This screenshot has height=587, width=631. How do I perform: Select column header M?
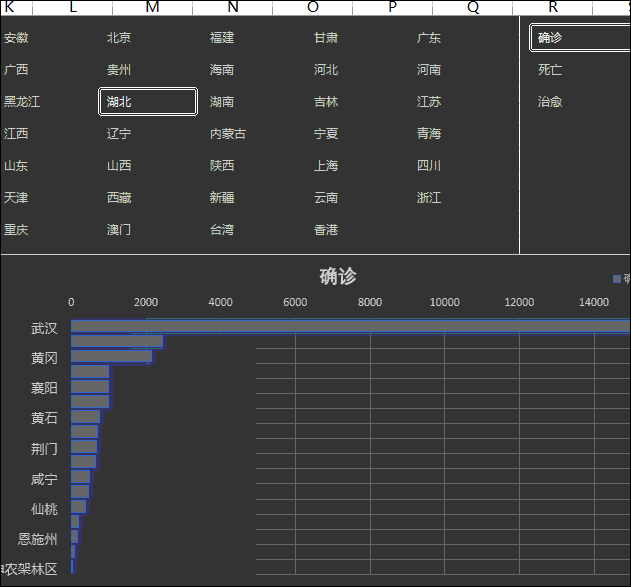click(153, 7)
